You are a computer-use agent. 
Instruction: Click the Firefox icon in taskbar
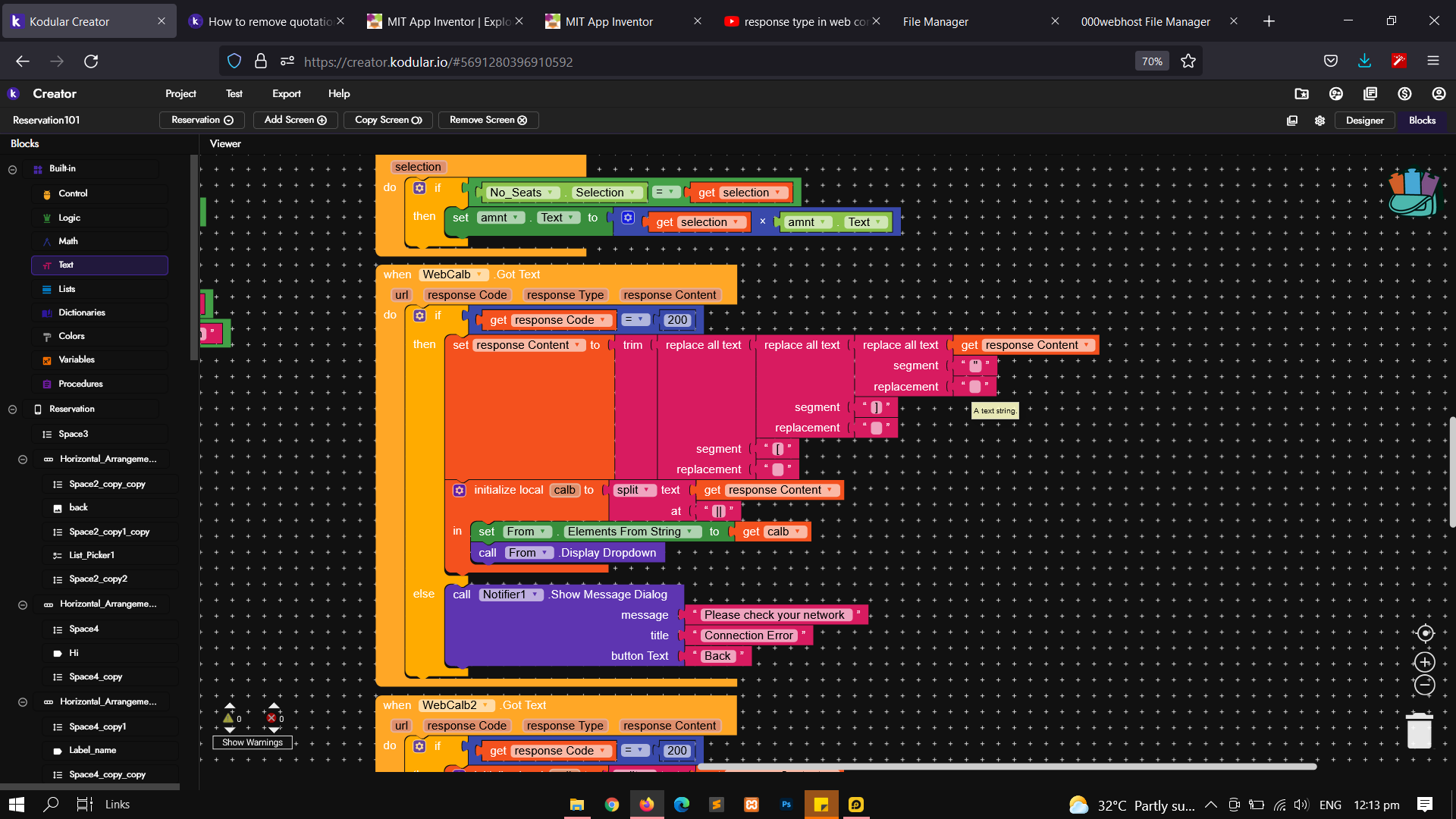(646, 805)
